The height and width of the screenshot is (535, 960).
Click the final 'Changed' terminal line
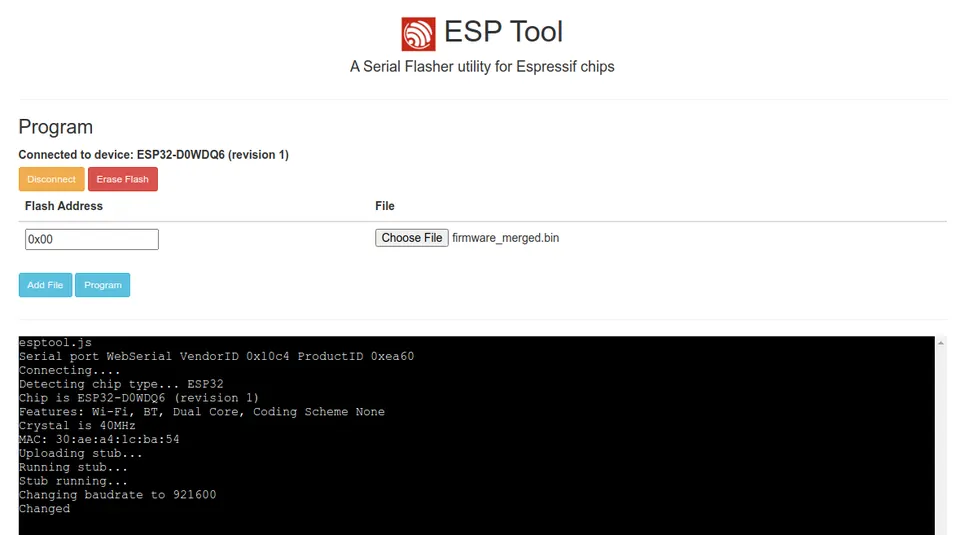pyautogui.click(x=45, y=509)
